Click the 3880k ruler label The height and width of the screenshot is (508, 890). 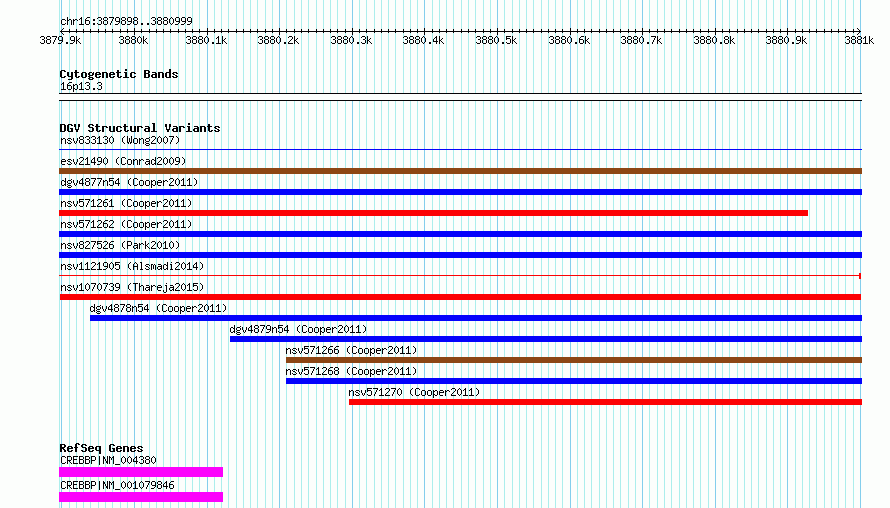point(133,40)
